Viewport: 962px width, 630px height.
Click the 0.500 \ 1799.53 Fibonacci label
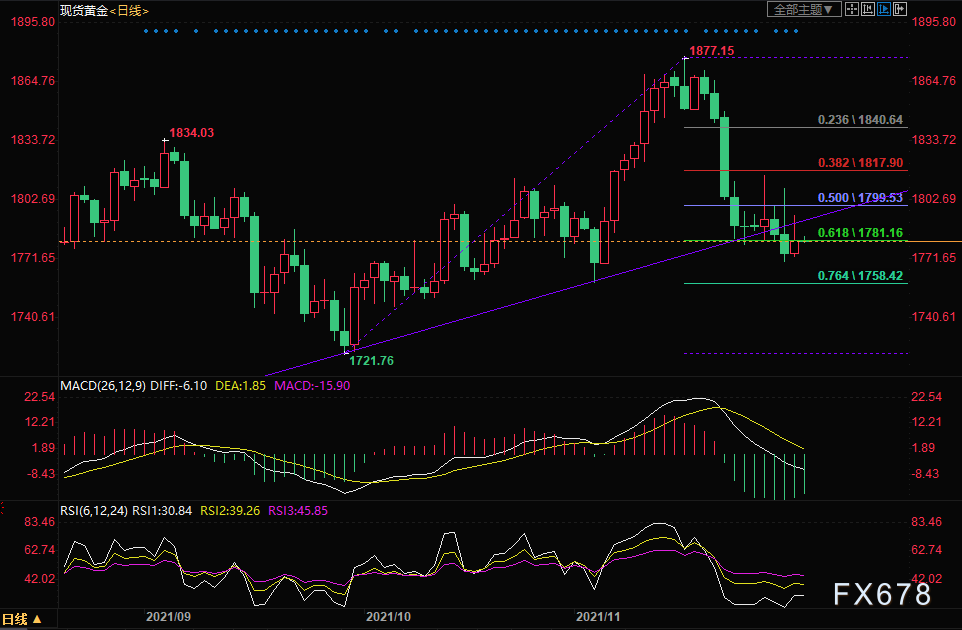pos(860,198)
